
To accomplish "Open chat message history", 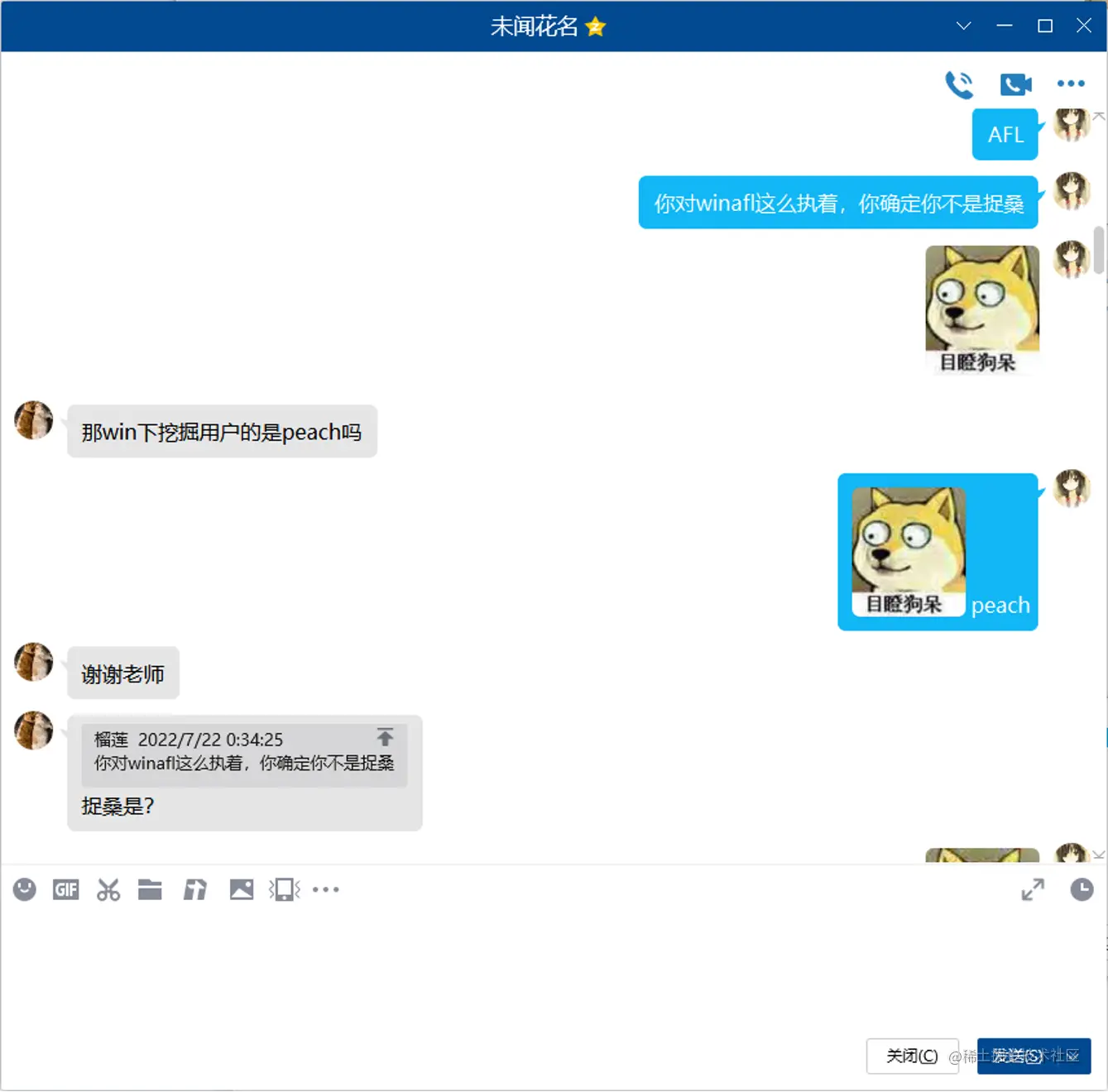I will point(1082,889).
